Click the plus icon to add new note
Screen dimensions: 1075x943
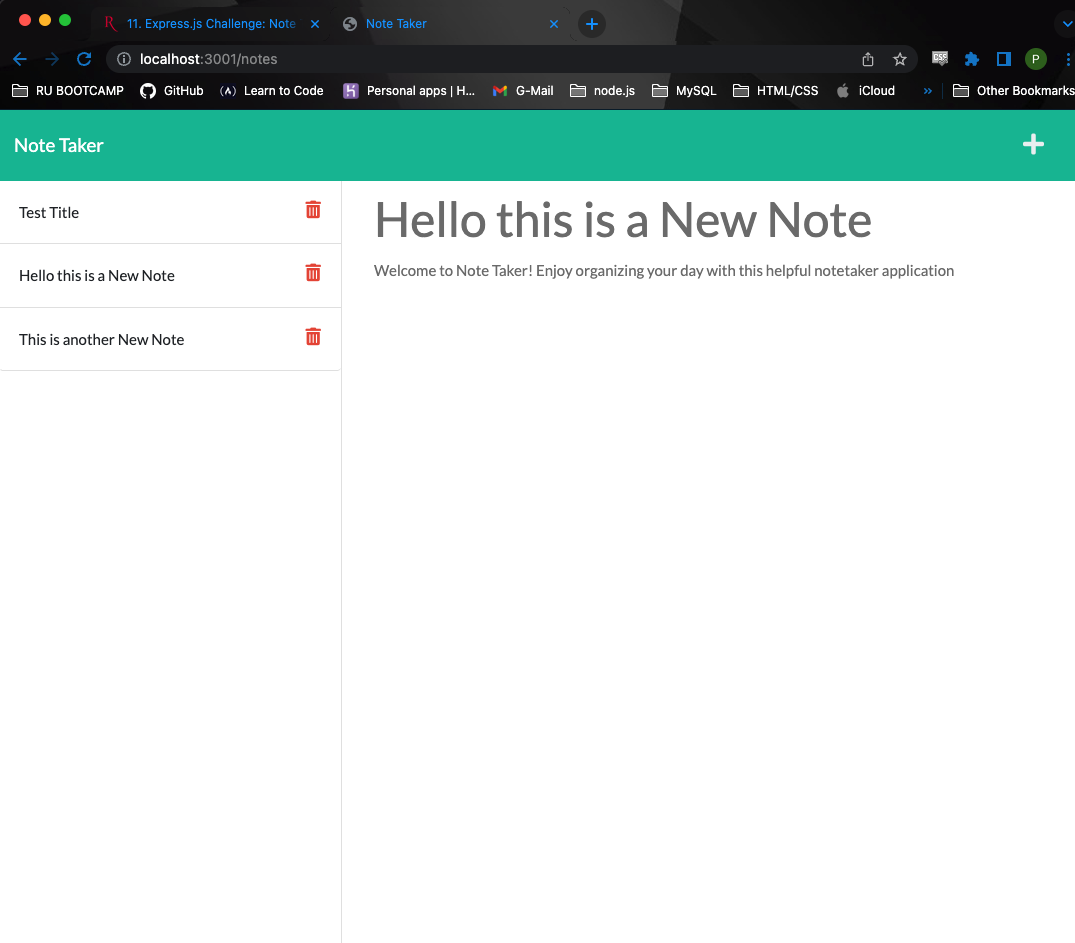(x=1032, y=144)
